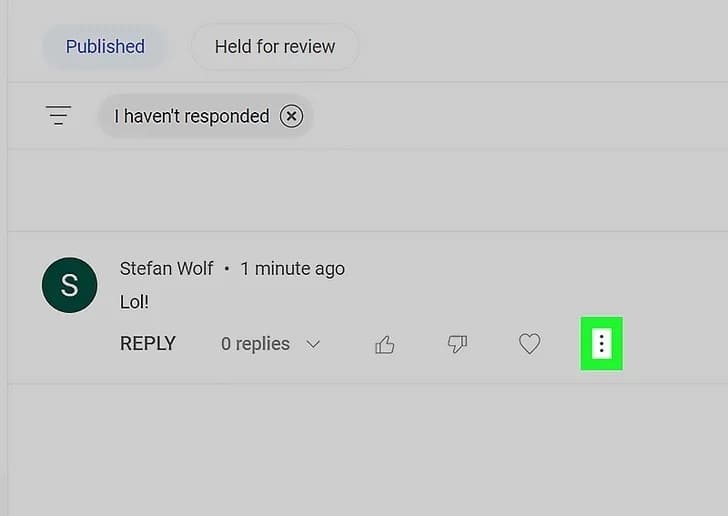The width and height of the screenshot is (728, 516).
Task: Switch to the Held for review tab
Action: (275, 46)
